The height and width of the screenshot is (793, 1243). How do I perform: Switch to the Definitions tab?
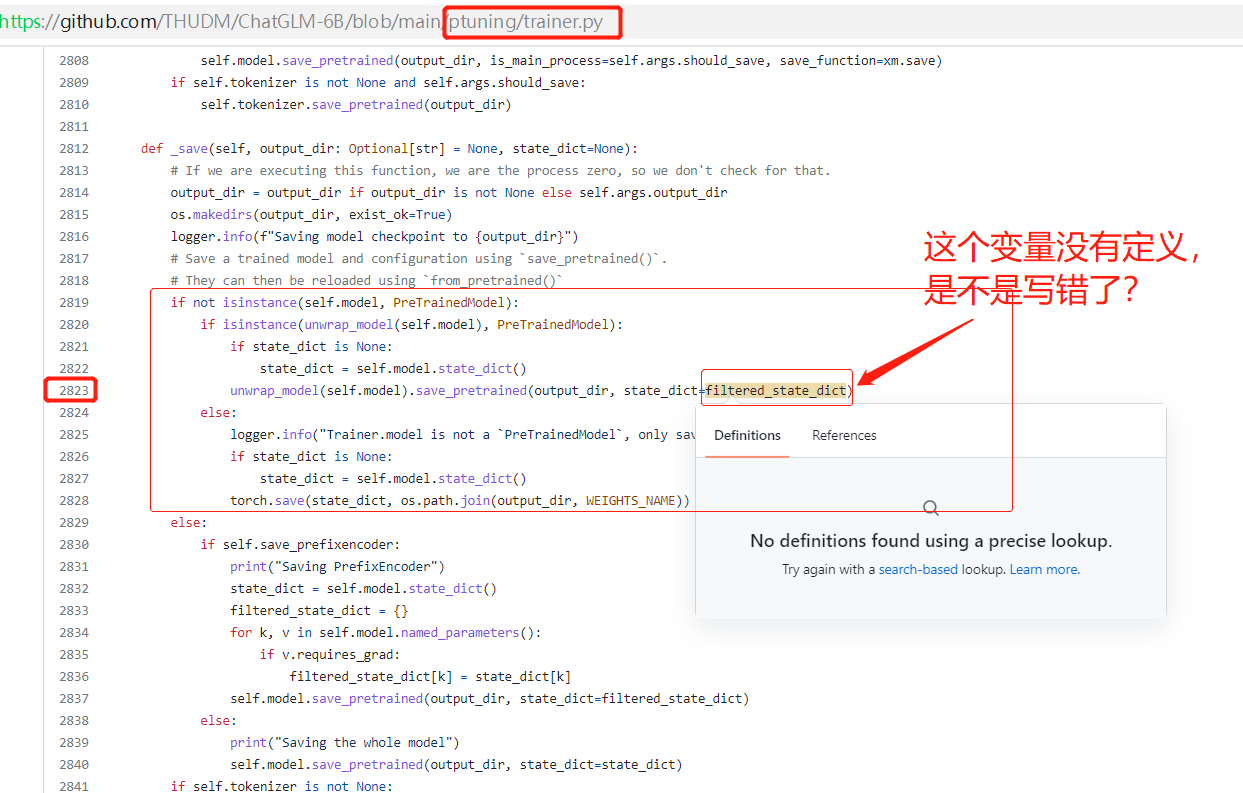point(747,435)
